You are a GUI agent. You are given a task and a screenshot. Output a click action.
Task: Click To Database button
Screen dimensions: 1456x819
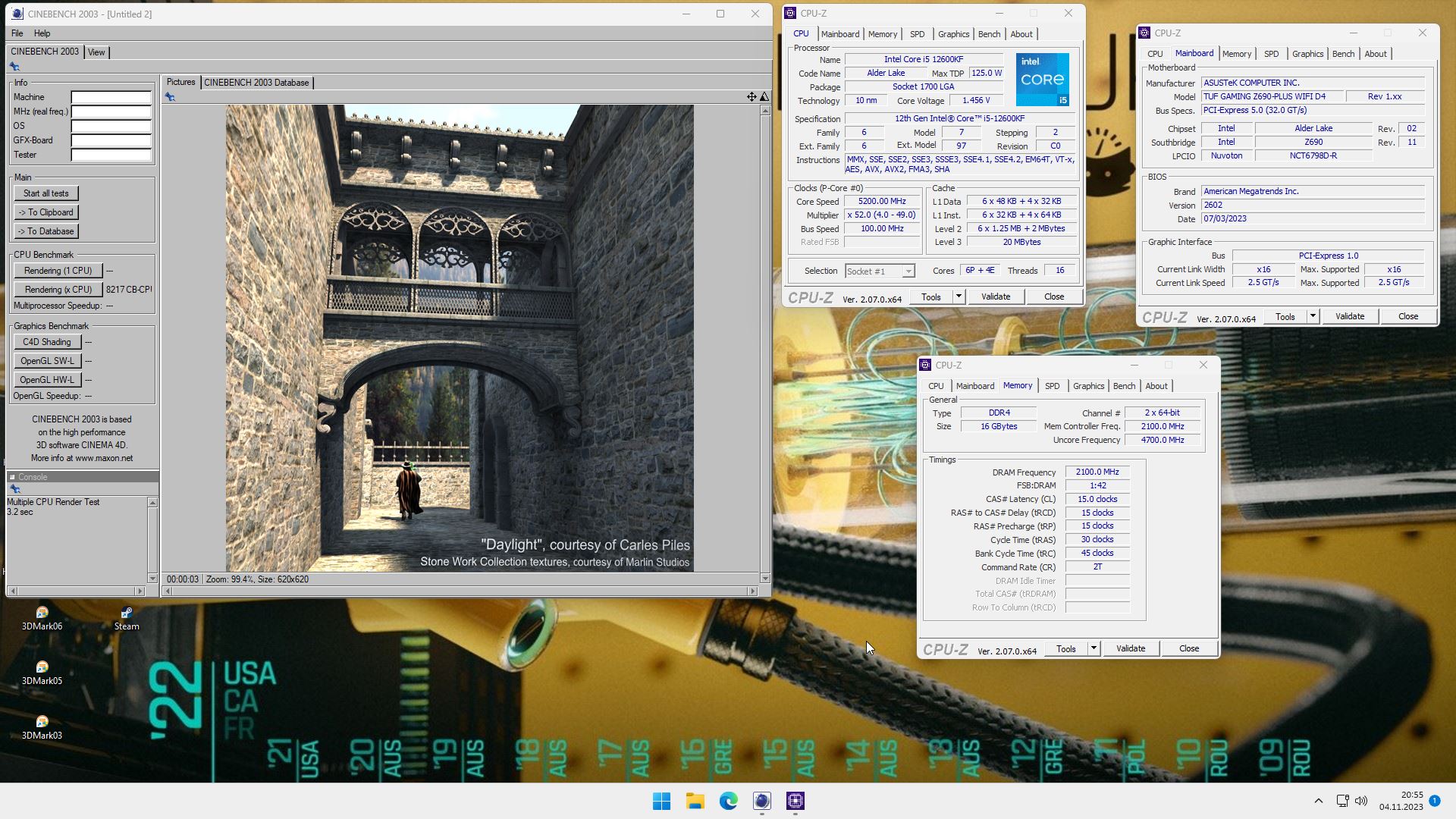[46, 231]
